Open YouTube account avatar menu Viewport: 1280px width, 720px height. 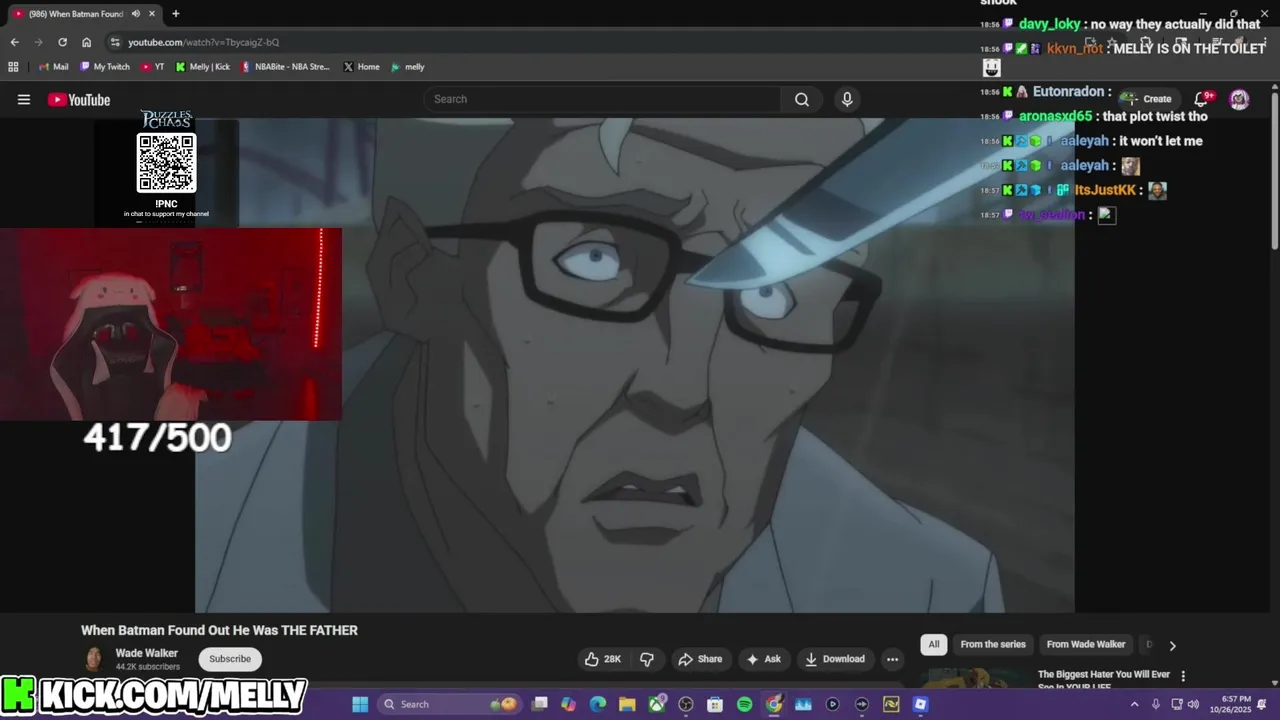1239,99
